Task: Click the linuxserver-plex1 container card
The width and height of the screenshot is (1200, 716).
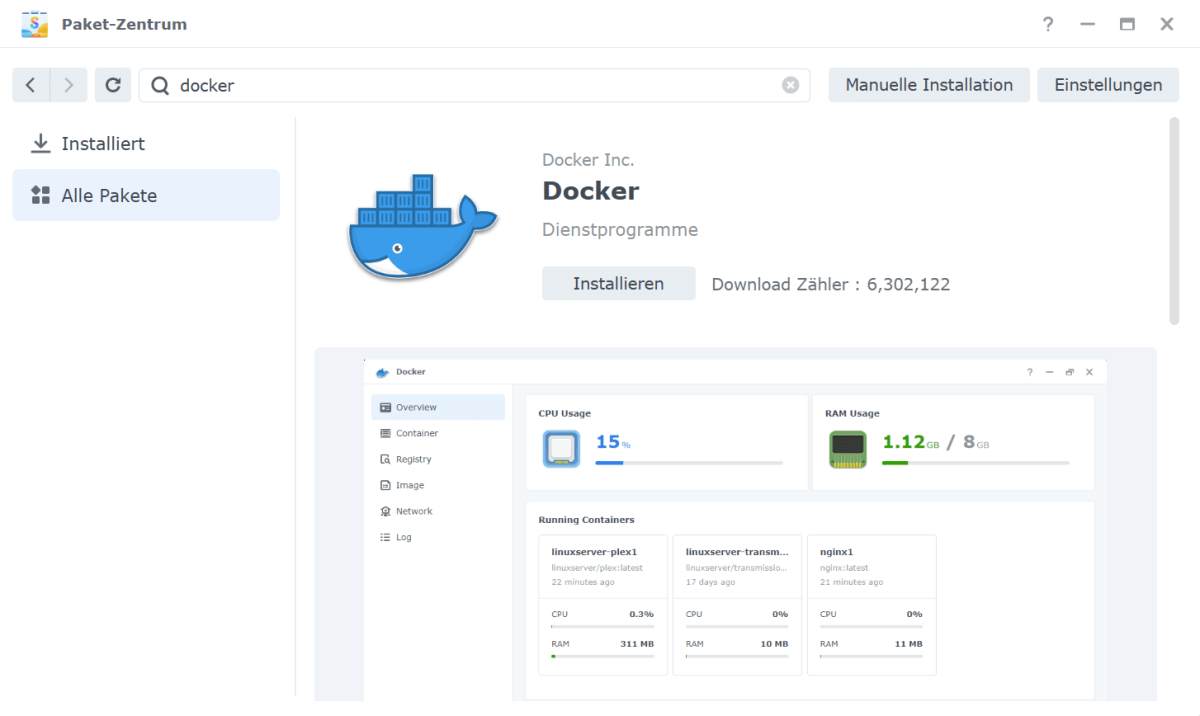Action: tap(603, 605)
